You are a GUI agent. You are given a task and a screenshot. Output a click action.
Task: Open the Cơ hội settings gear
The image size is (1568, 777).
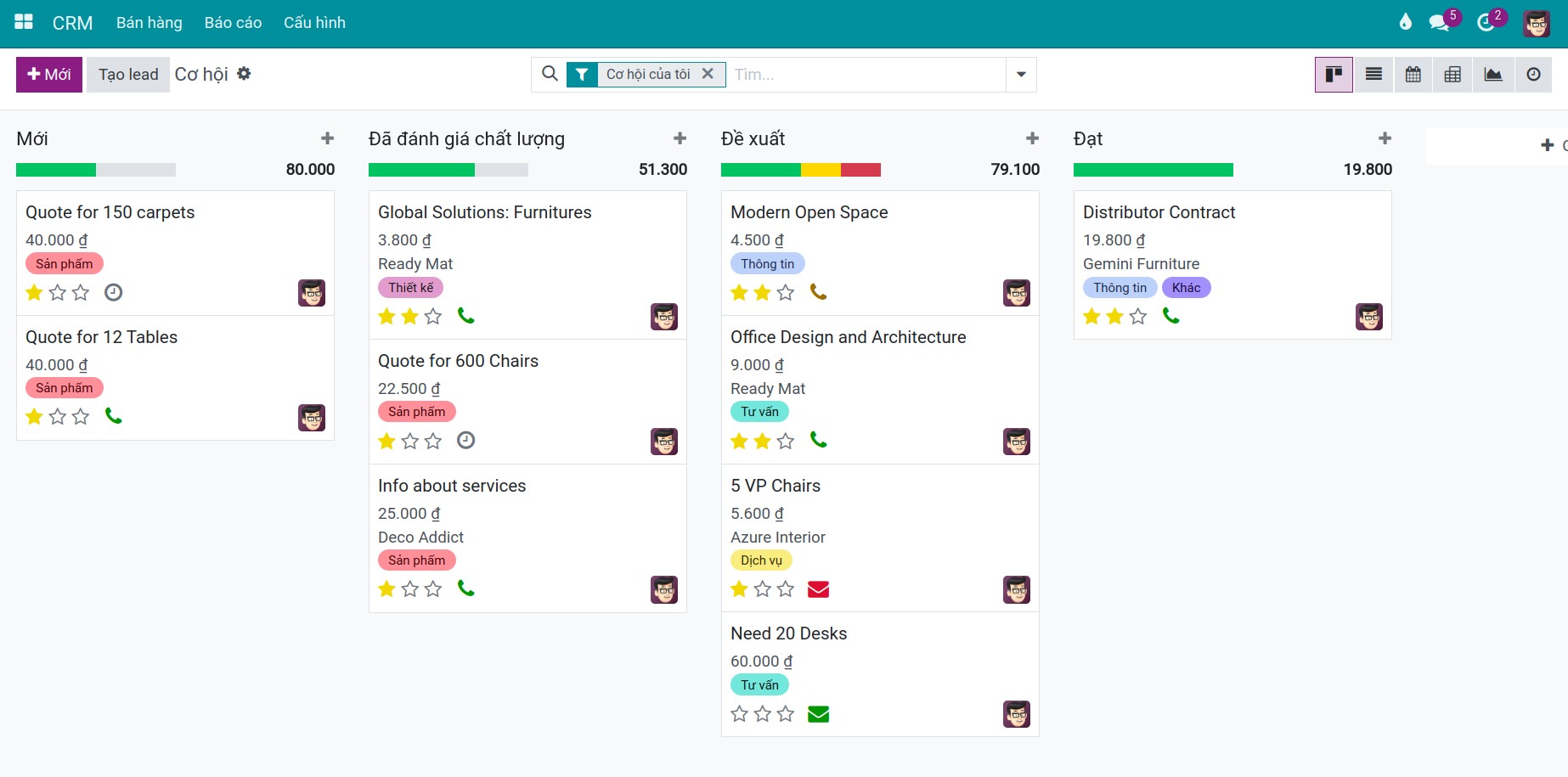[x=244, y=74]
